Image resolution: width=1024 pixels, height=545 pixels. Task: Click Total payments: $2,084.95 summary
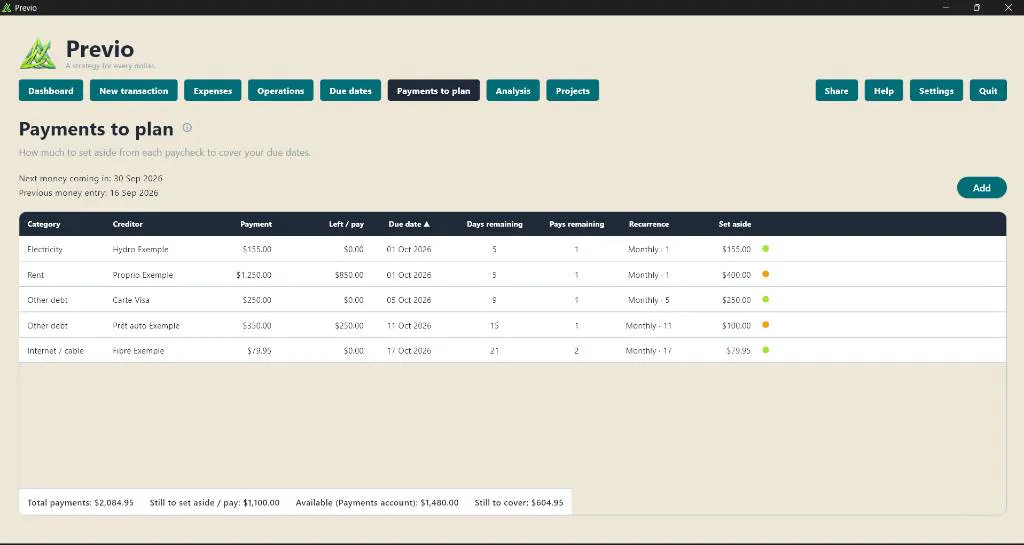point(80,503)
